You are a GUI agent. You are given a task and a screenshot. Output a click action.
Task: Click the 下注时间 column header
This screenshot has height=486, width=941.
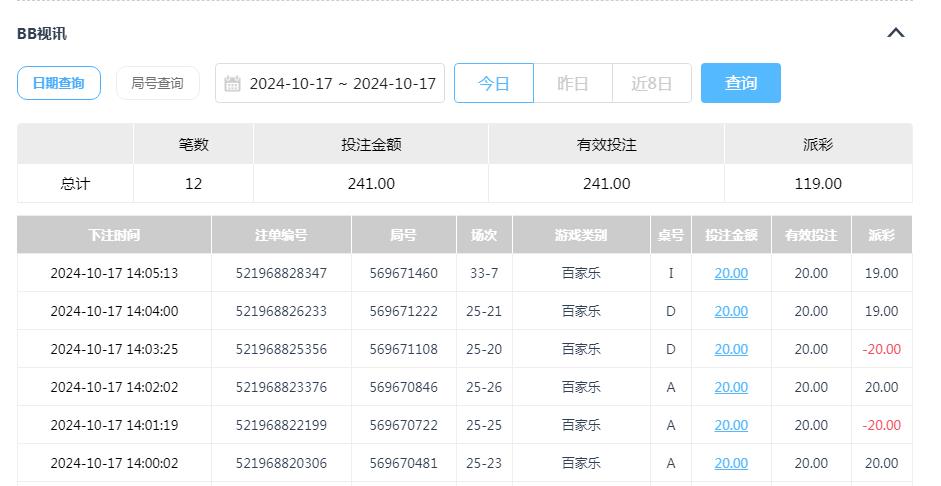114,235
